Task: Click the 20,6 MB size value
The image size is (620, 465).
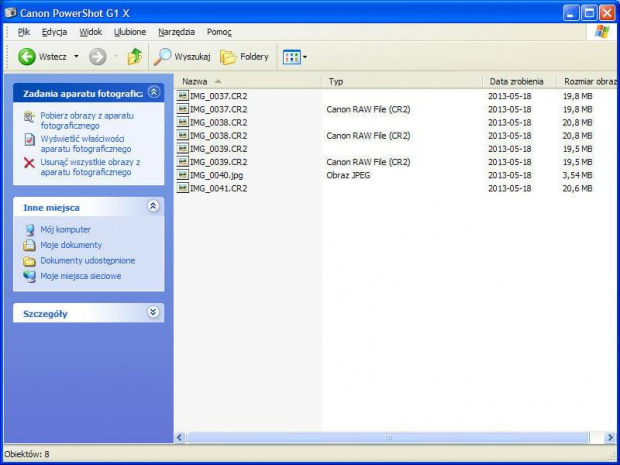Action: [578, 188]
